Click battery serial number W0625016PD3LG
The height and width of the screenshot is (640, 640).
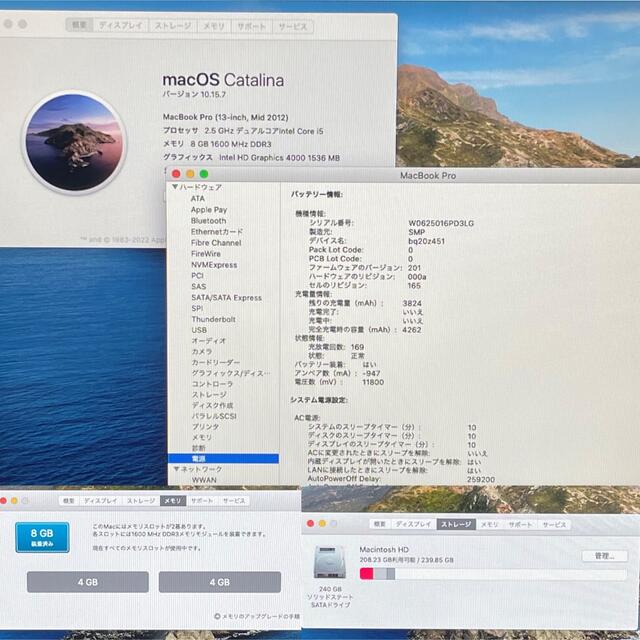coord(441,223)
